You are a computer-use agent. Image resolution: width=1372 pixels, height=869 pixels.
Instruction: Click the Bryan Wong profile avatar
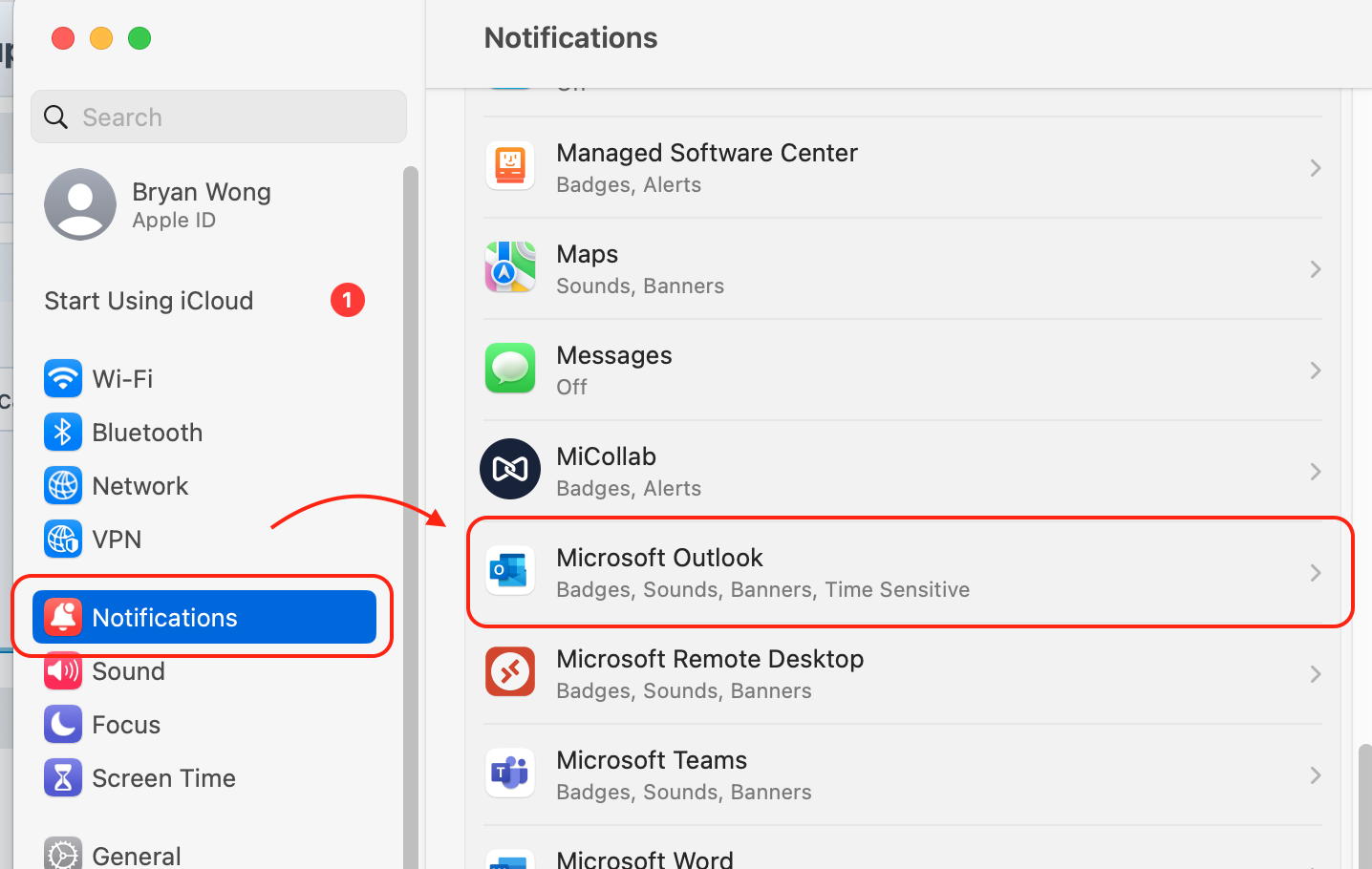point(80,204)
